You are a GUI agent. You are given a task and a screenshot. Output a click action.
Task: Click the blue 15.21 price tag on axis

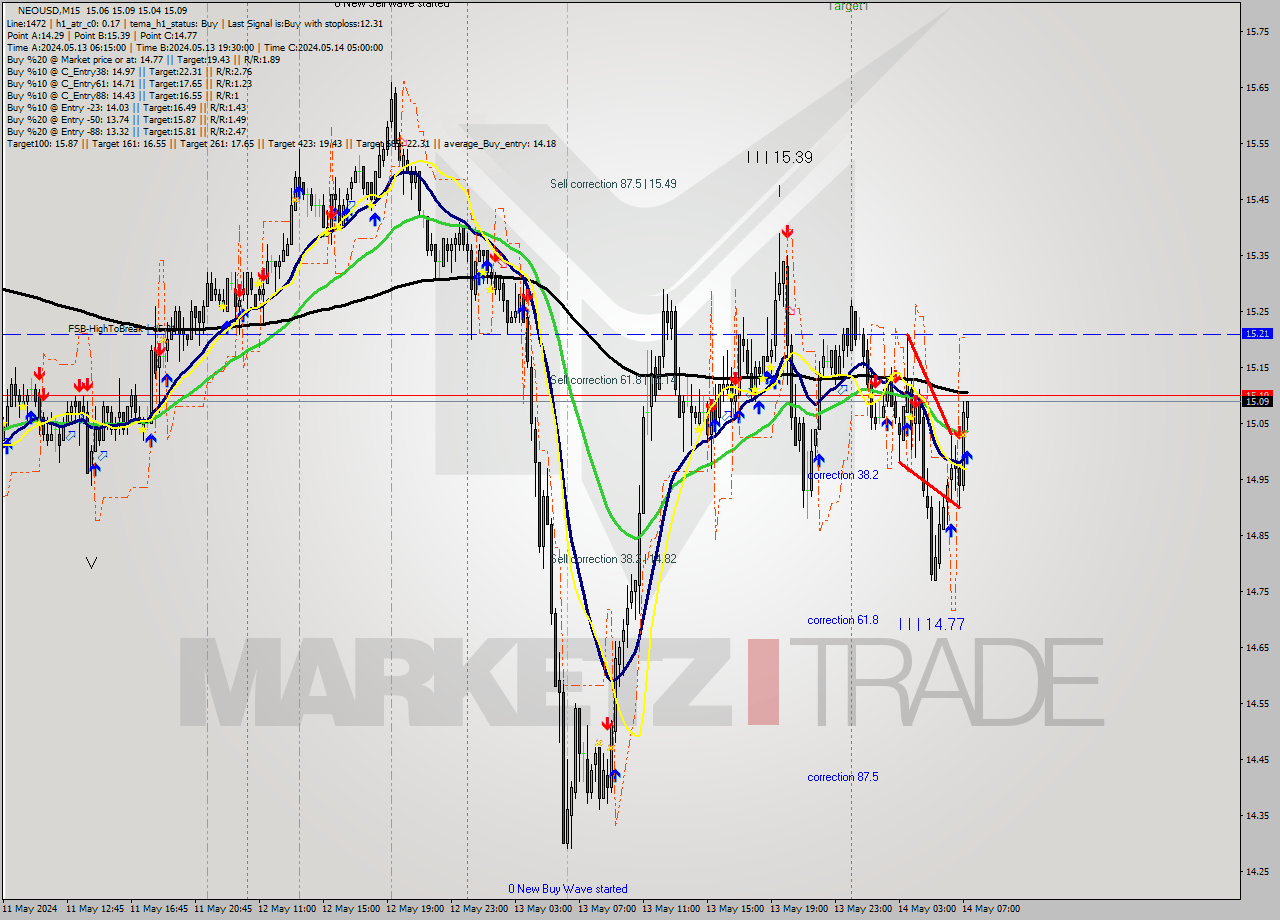(1257, 334)
